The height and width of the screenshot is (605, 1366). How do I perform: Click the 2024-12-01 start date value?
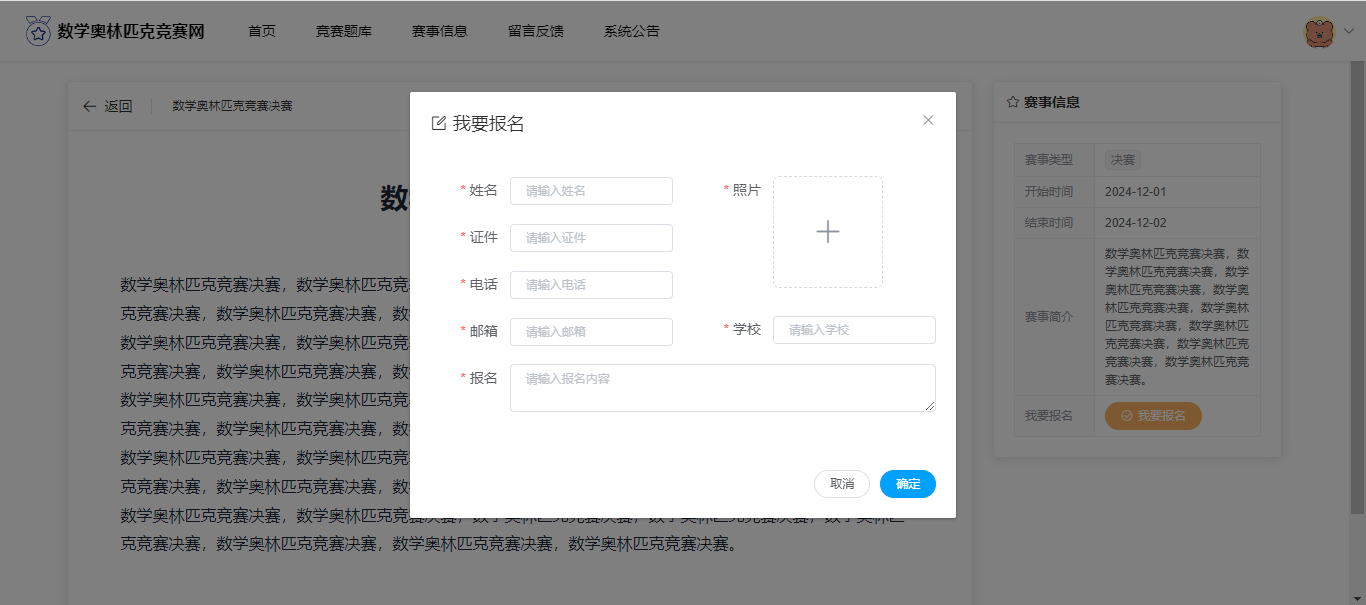[x=1136, y=191]
